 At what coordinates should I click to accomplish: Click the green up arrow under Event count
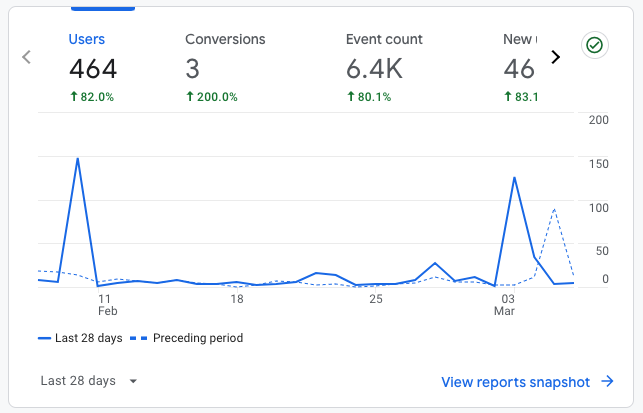click(x=350, y=97)
